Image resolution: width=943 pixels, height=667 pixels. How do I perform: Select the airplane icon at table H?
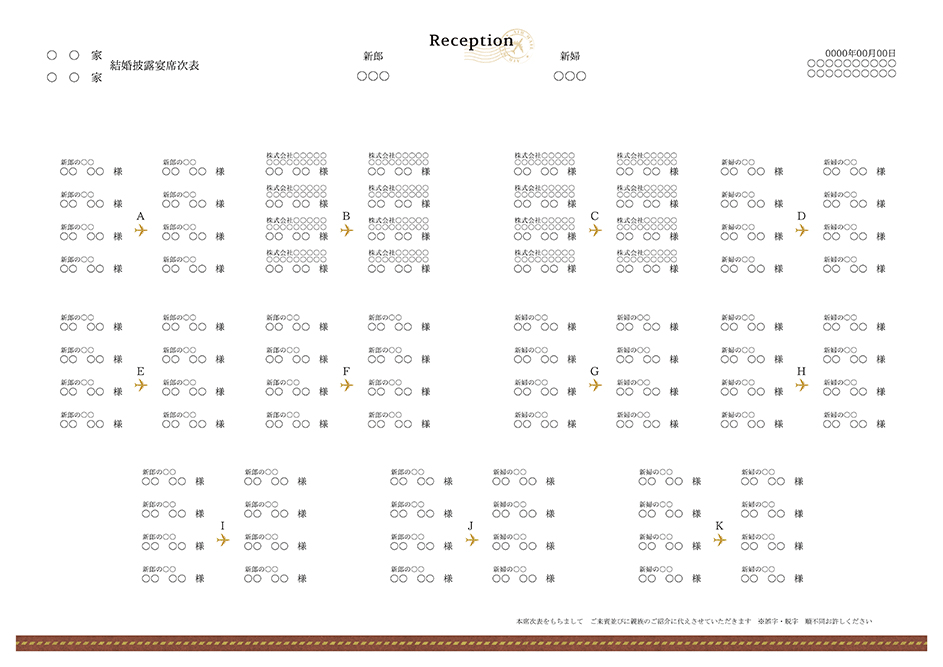[x=801, y=385]
